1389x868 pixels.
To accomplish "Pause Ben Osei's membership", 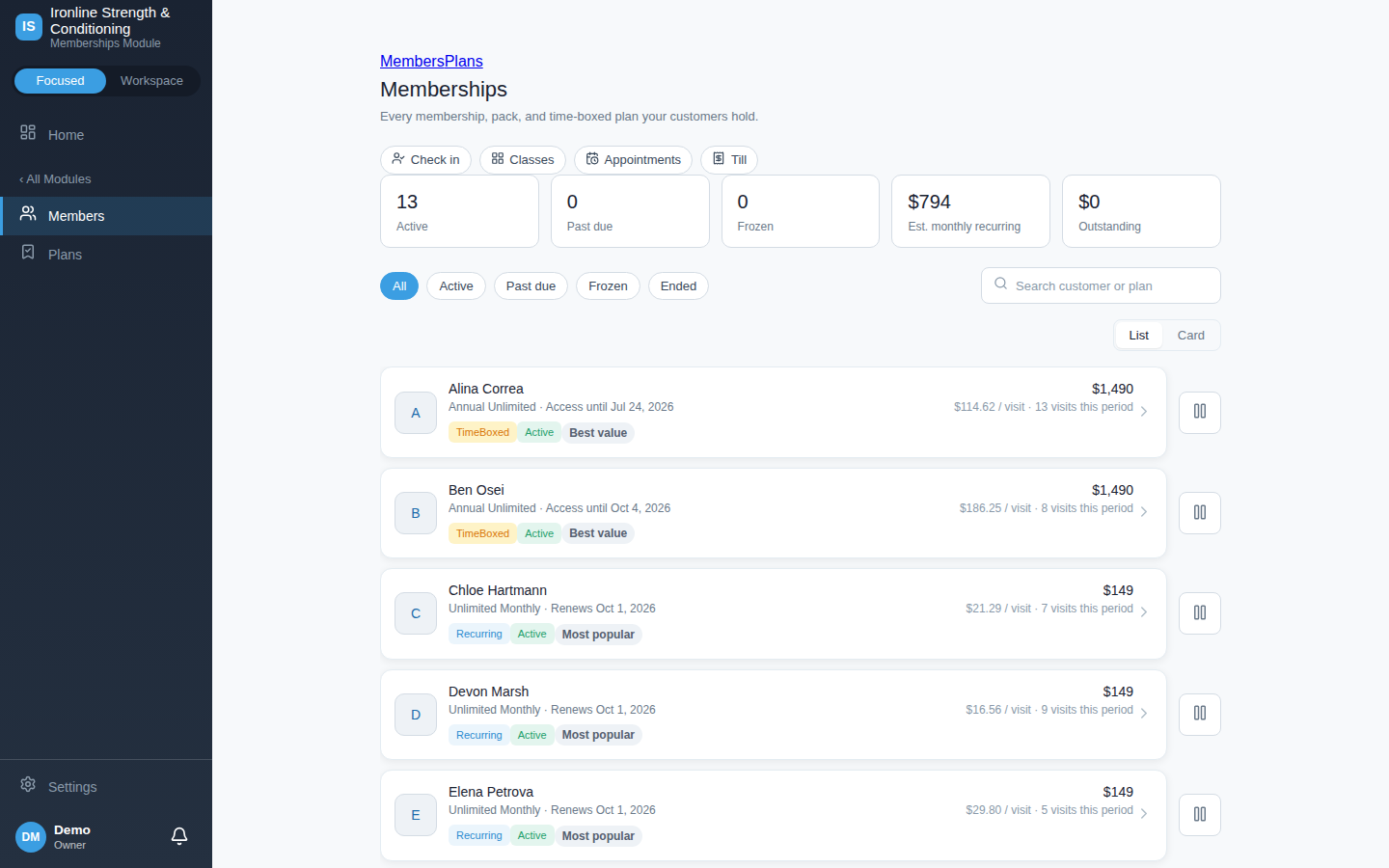I will [x=1200, y=513].
